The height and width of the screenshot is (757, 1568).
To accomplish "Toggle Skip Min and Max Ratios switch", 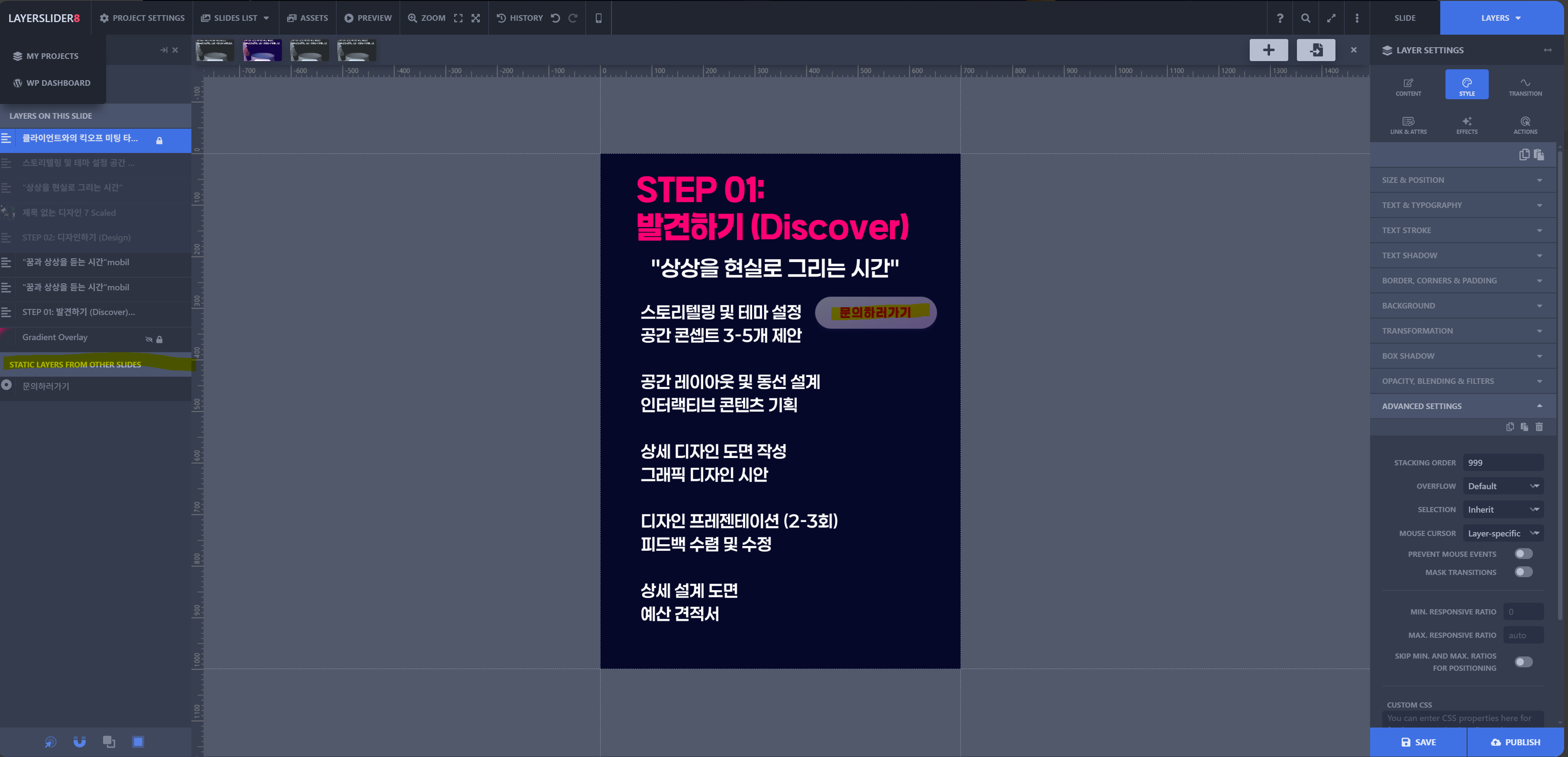I will pos(1523,661).
